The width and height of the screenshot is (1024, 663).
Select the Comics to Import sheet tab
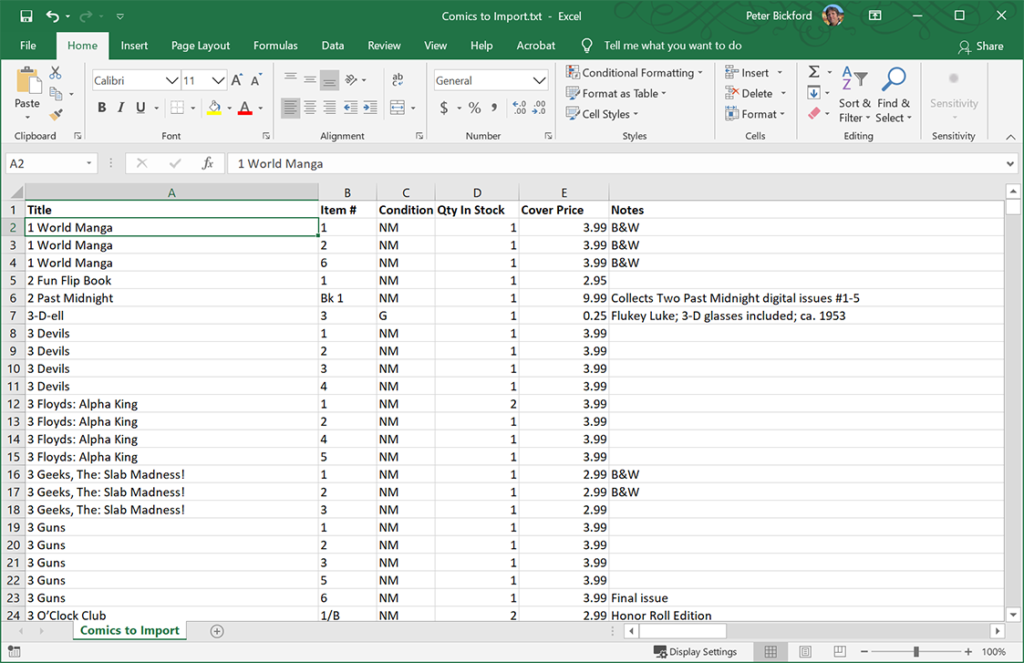point(129,630)
